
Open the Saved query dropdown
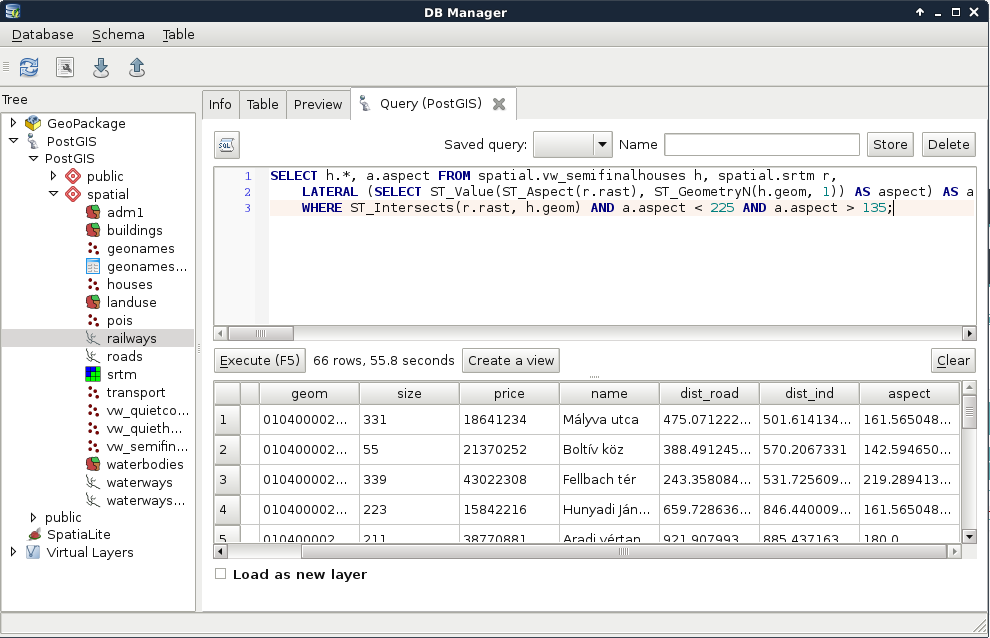[573, 145]
